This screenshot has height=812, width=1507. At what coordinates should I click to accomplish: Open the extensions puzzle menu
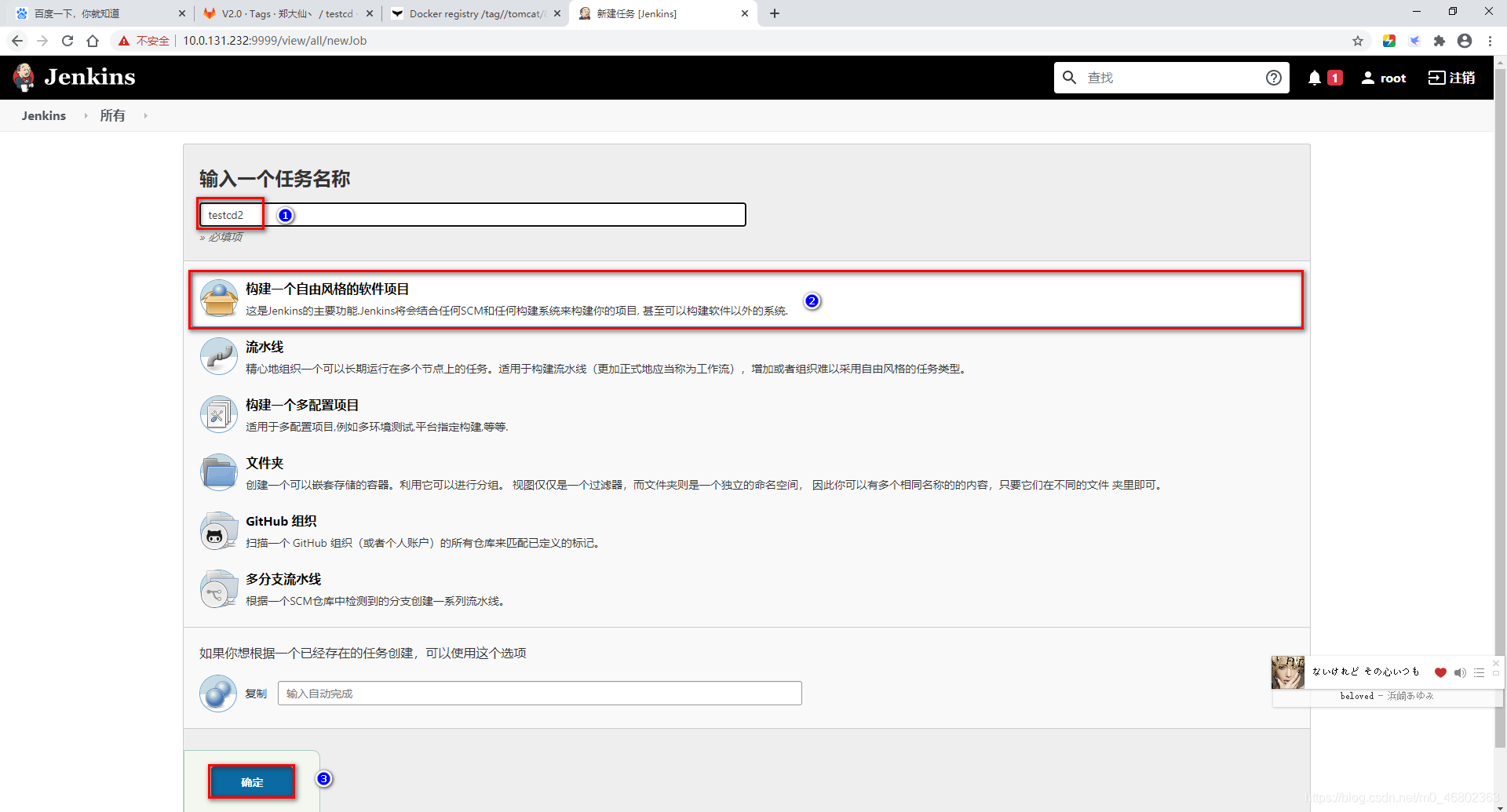pyautogui.click(x=1439, y=41)
